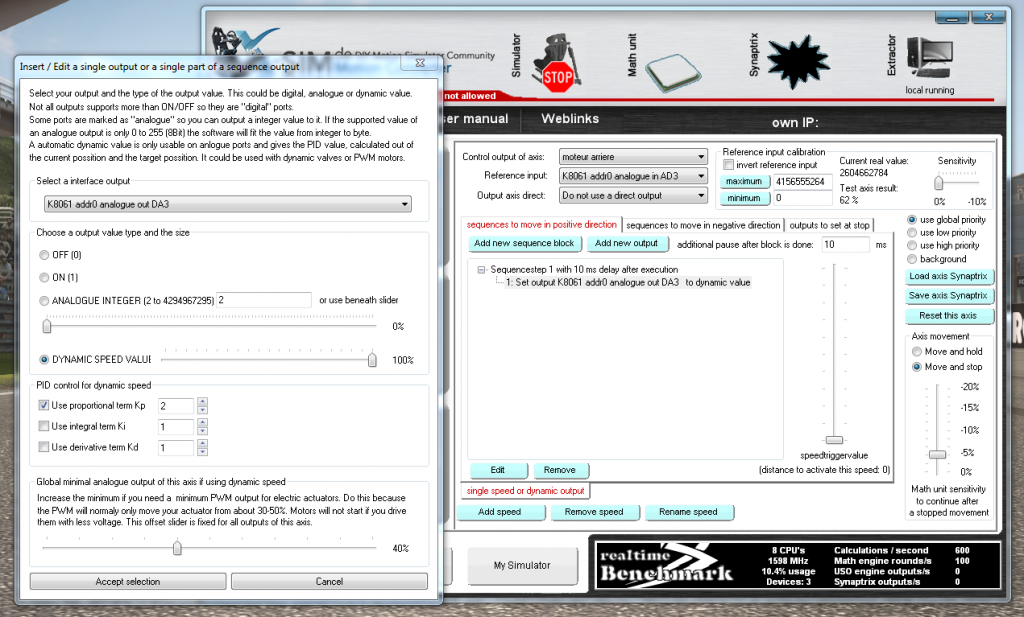1024x617 pixels.
Task: Click the Simulator STOP seat icon
Action: [557, 63]
